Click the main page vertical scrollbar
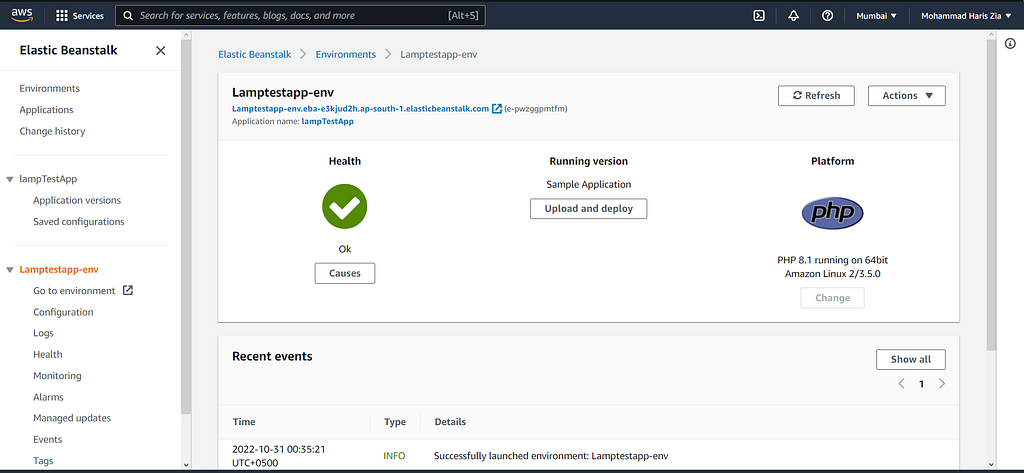The height and width of the screenshot is (473, 1024). tap(991, 196)
